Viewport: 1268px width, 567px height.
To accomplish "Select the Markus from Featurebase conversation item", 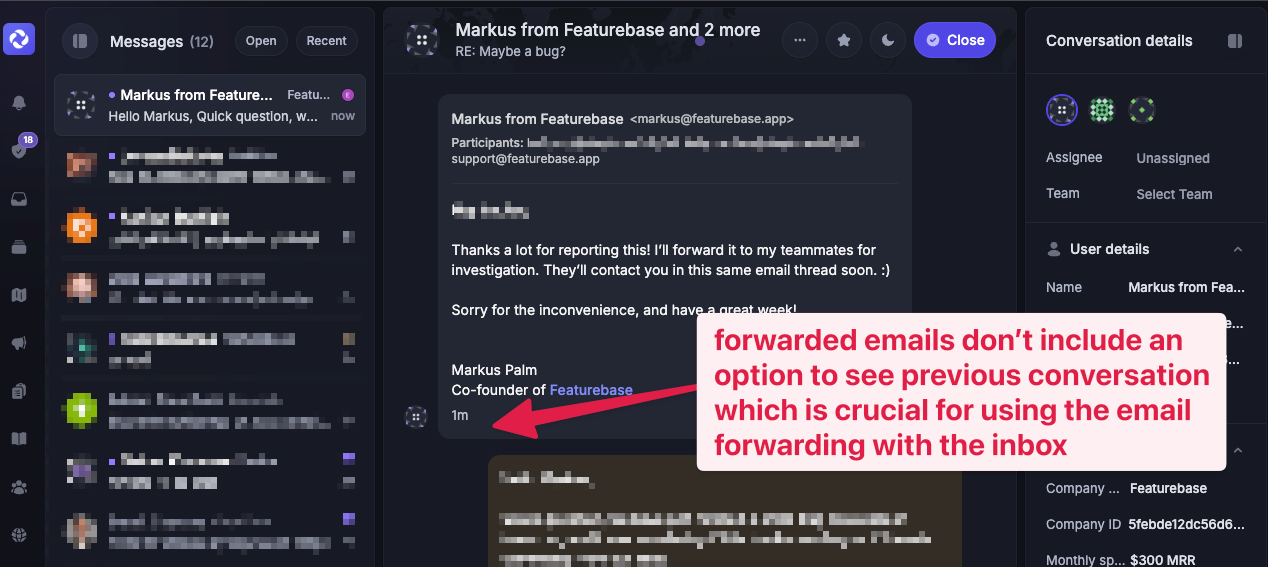I will point(210,105).
